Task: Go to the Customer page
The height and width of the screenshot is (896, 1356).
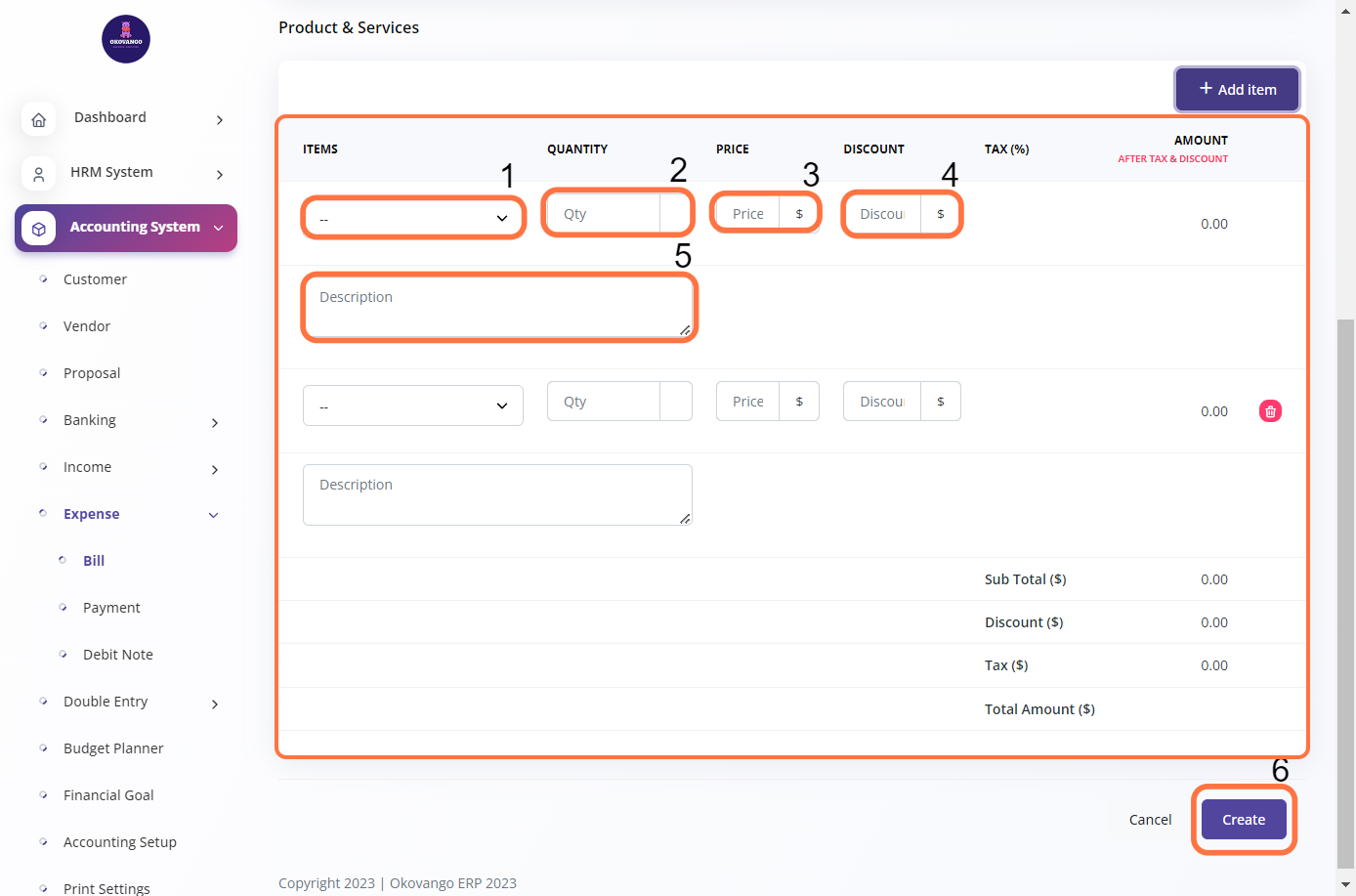Action: click(x=95, y=279)
